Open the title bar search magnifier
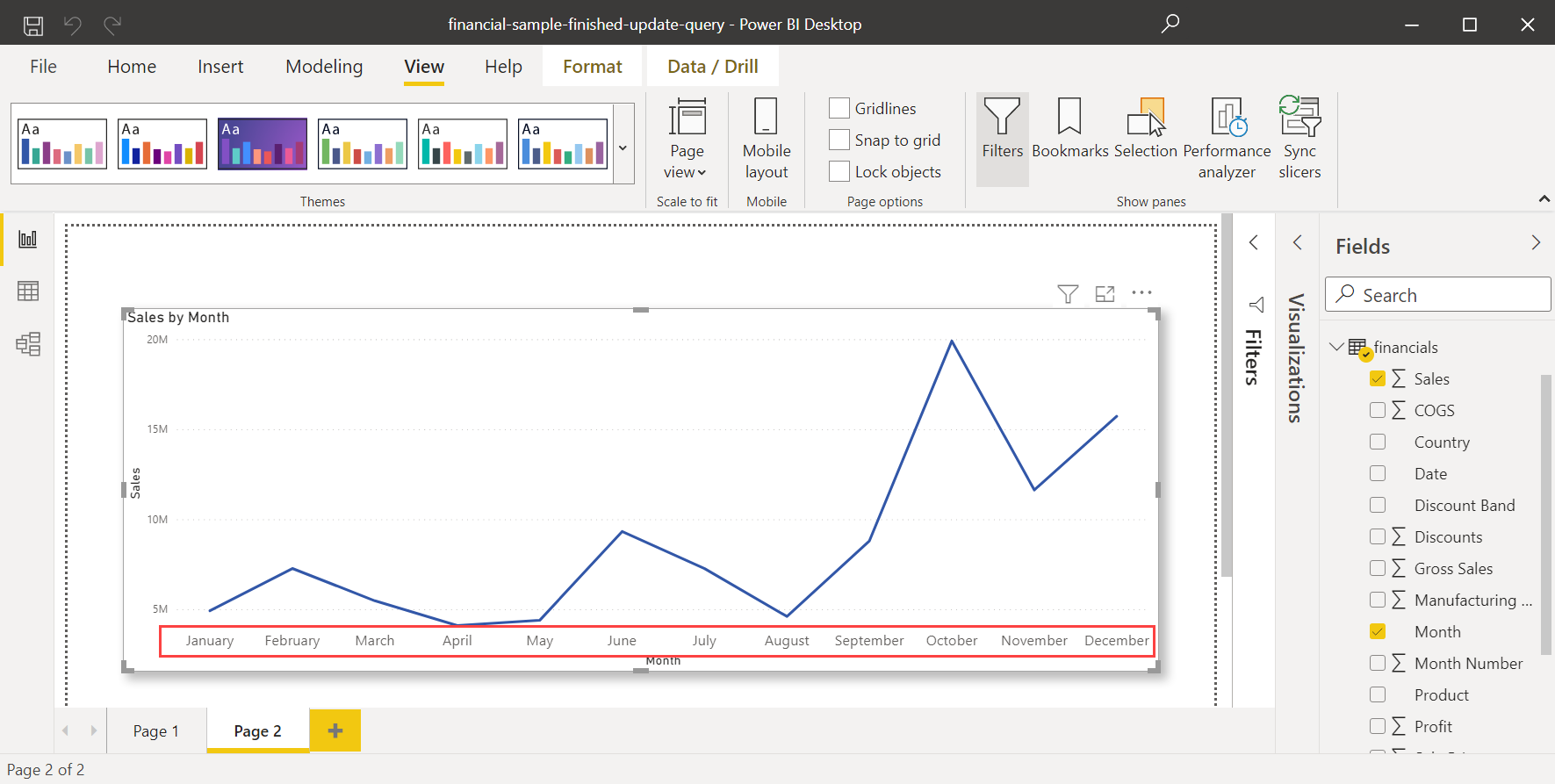This screenshot has height=784, width=1555. click(x=1170, y=24)
